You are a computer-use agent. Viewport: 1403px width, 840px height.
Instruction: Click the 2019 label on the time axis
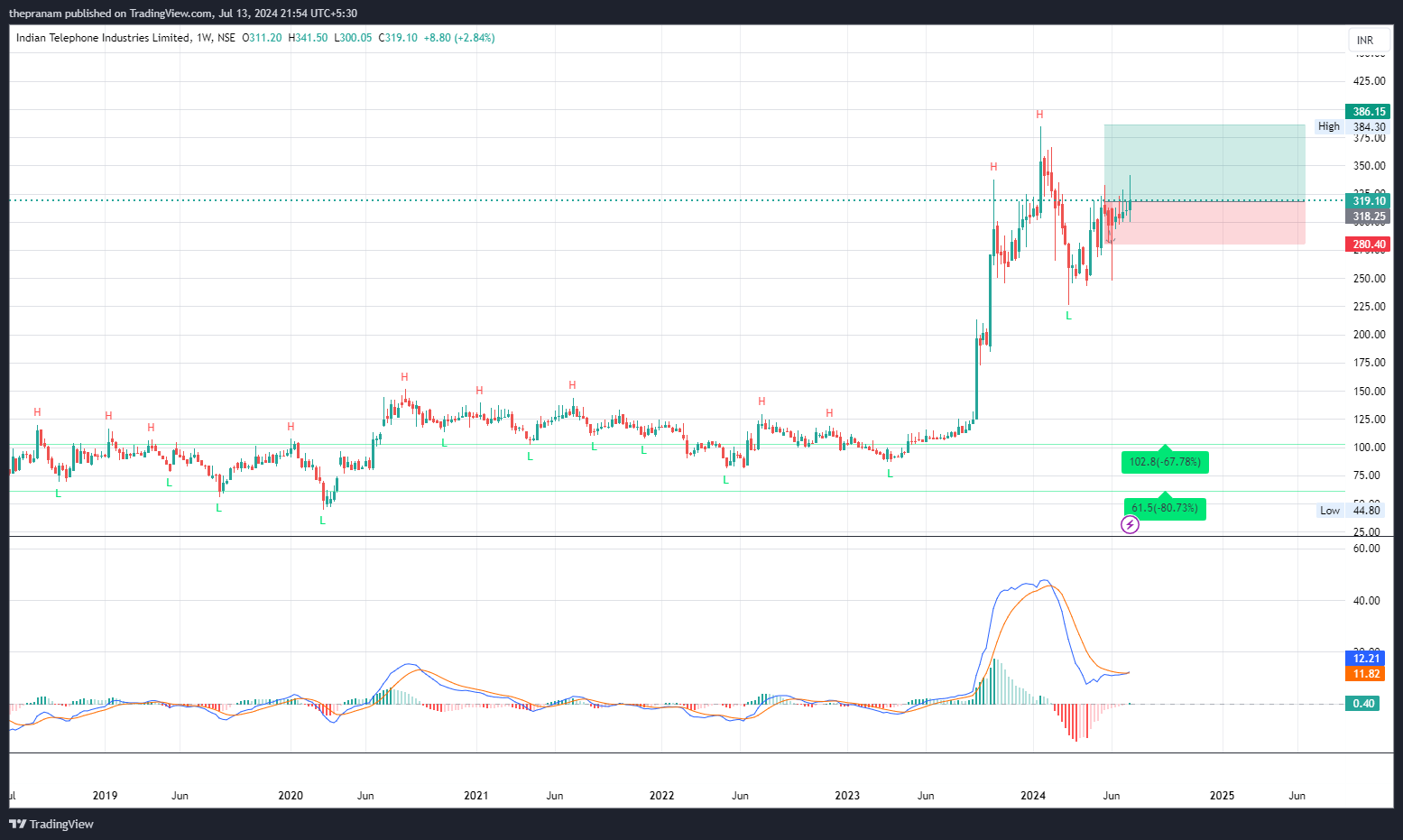tap(105, 796)
